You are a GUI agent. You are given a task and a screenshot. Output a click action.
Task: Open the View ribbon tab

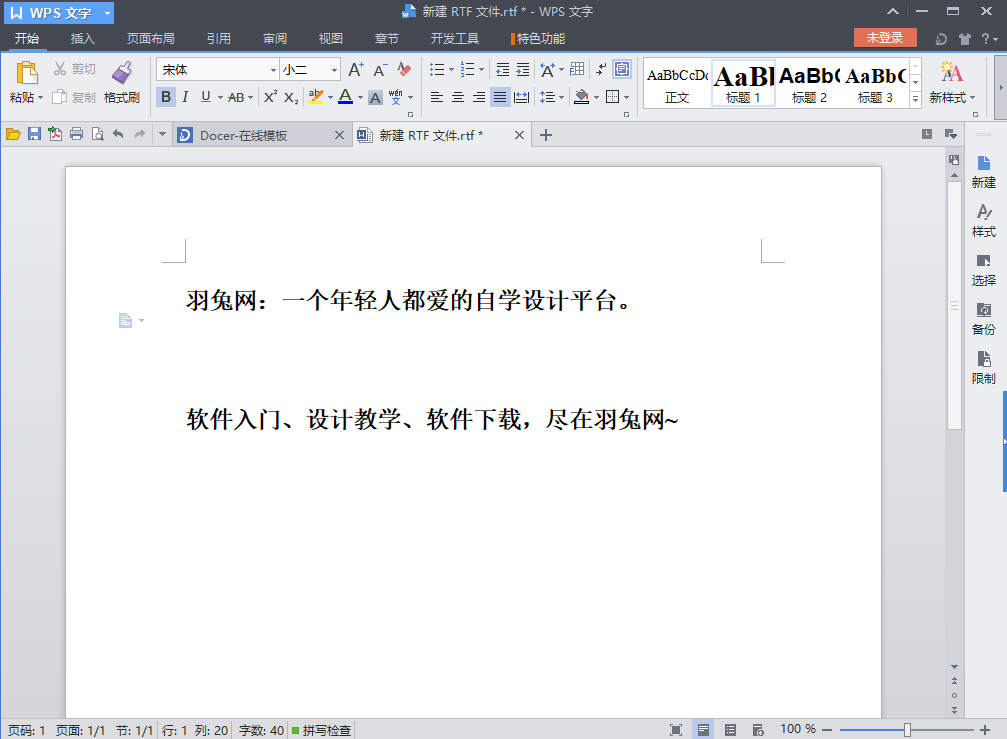click(331, 39)
